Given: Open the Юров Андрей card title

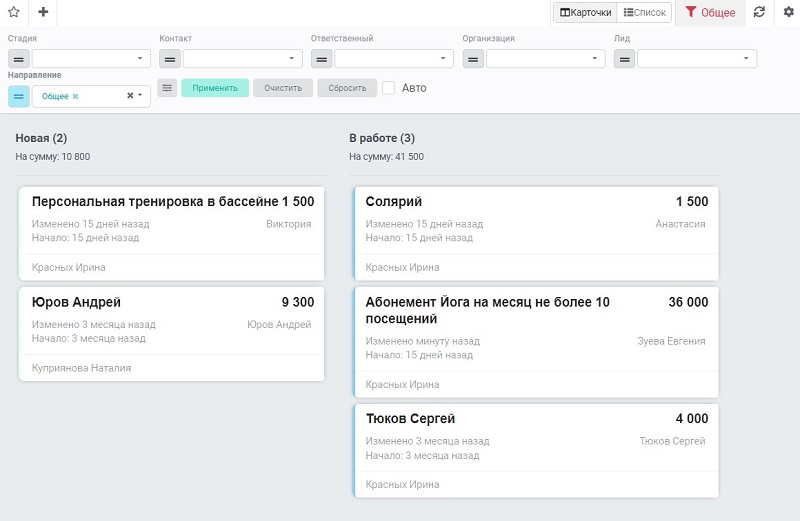Looking at the screenshot, I should (77, 302).
